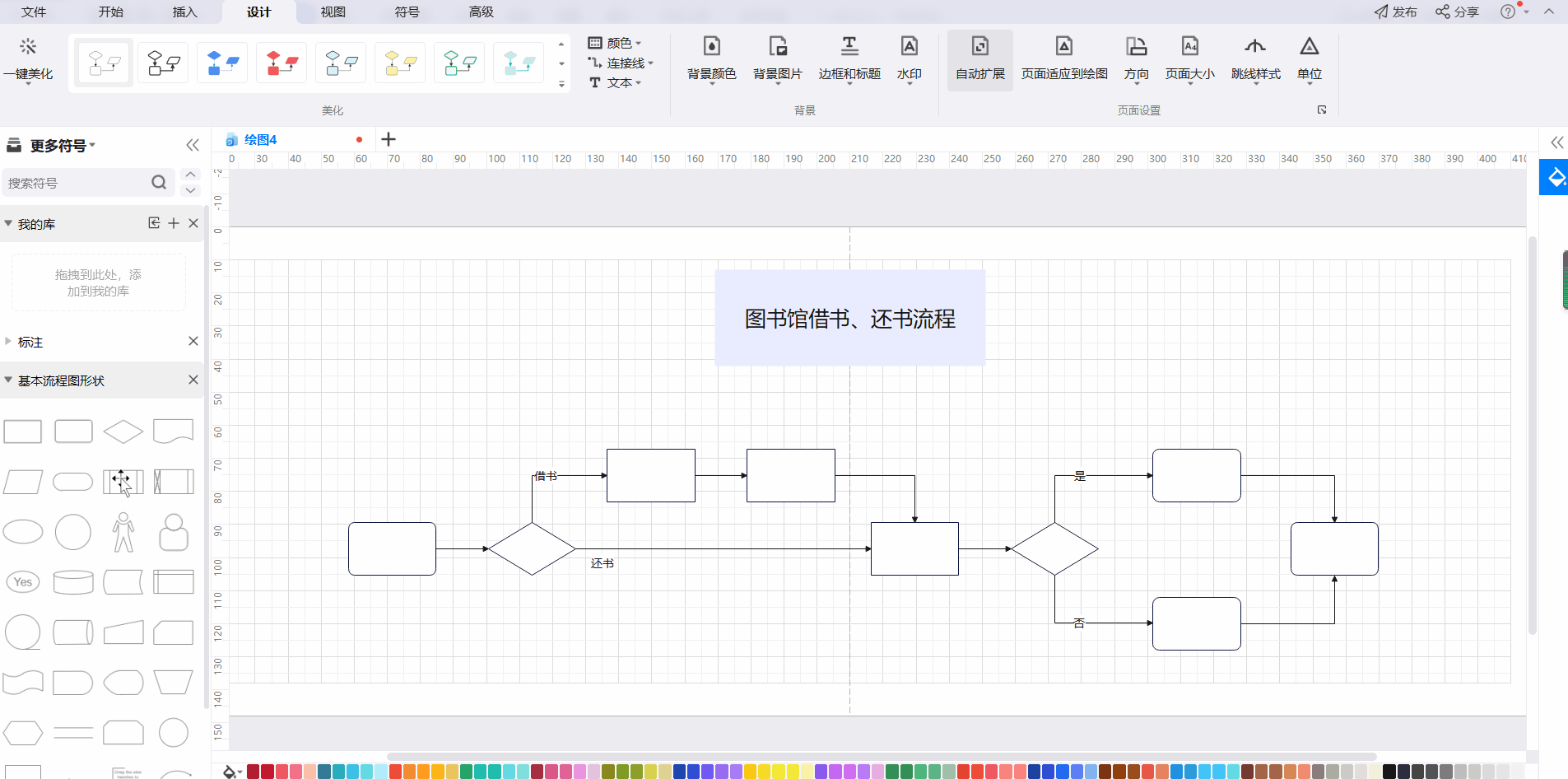1568x779 pixels.
Task: Select the person stick figure shape
Action: [123, 532]
